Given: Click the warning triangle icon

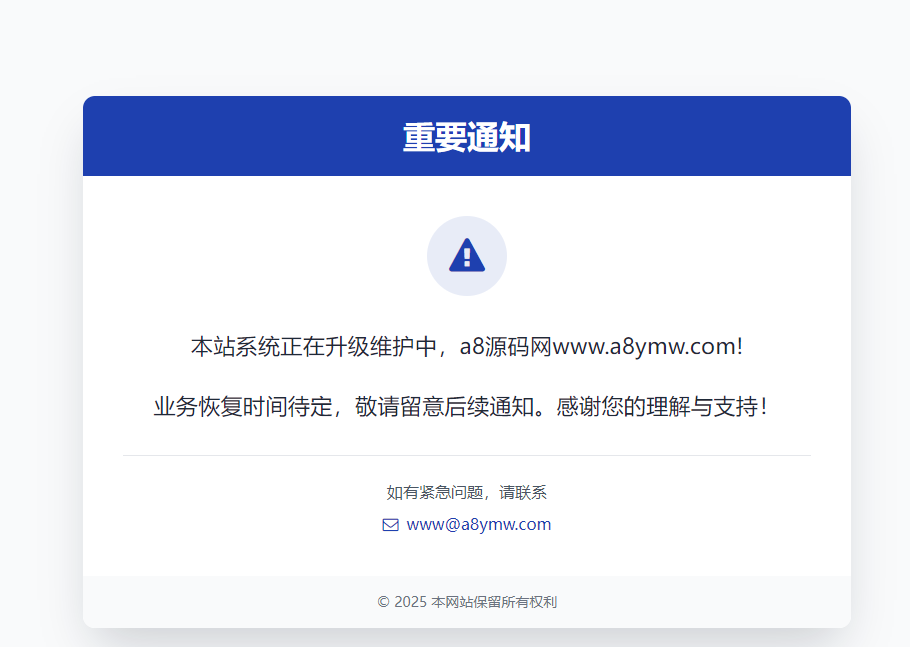Looking at the screenshot, I should tap(467, 255).
